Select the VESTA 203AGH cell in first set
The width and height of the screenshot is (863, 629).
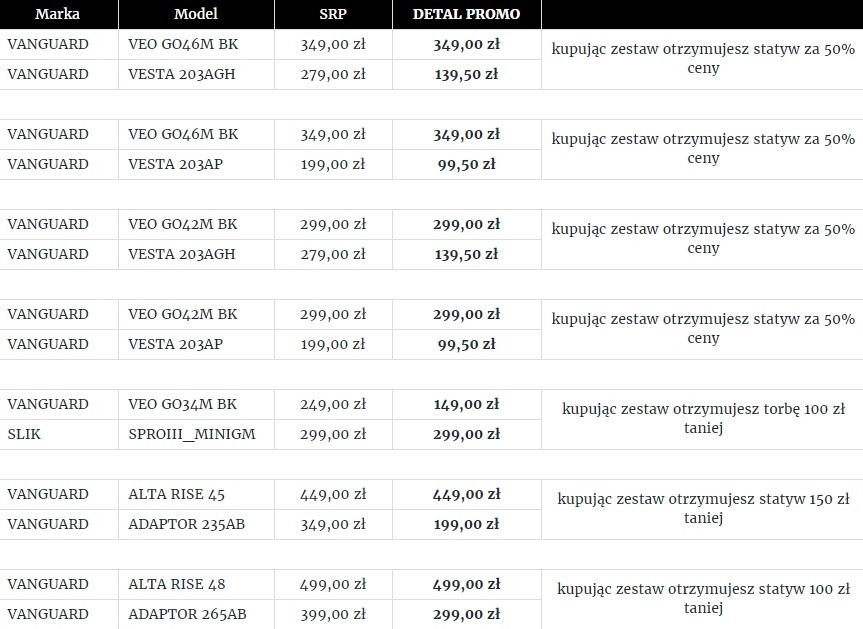196,74
